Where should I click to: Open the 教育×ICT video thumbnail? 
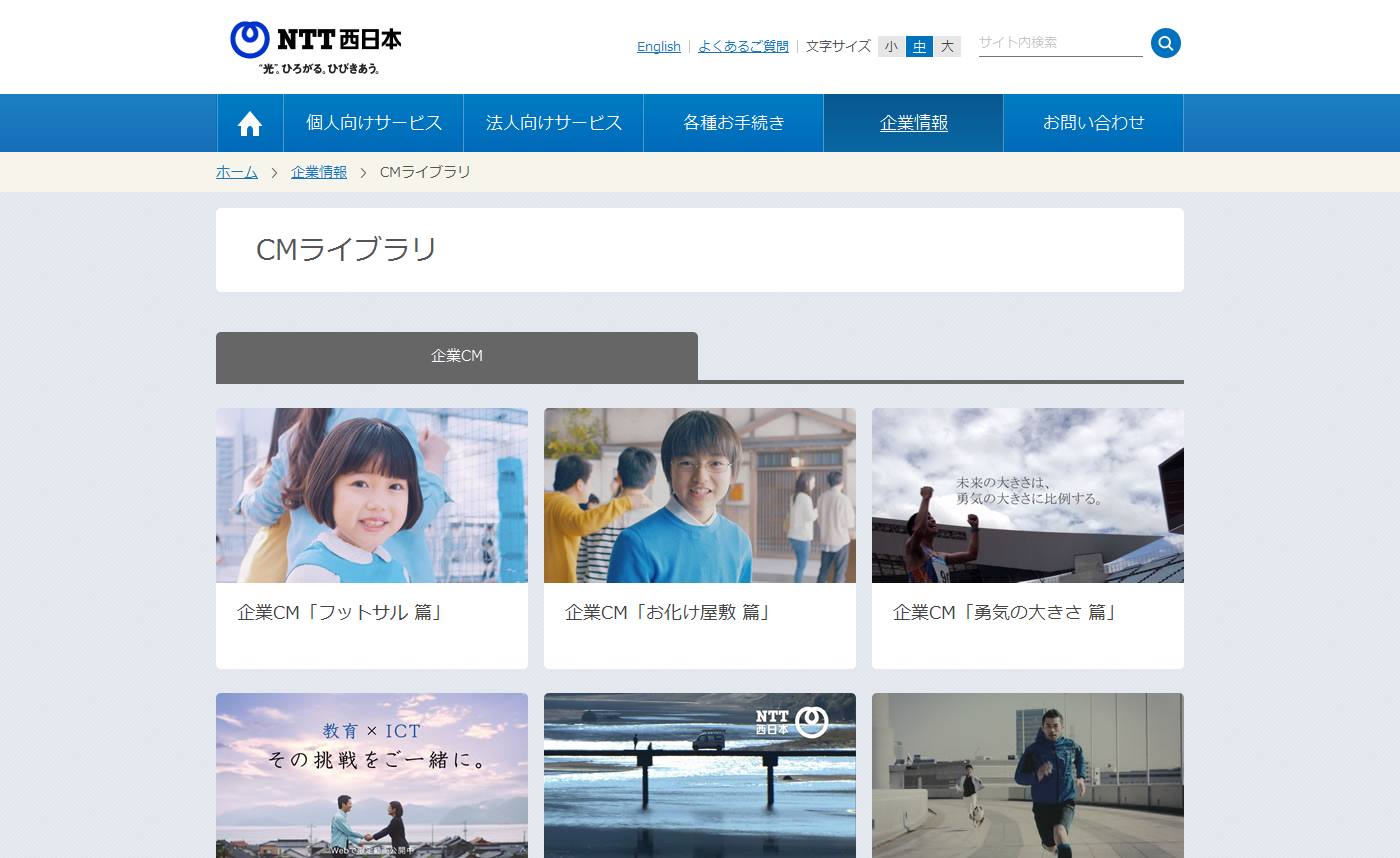(x=372, y=775)
